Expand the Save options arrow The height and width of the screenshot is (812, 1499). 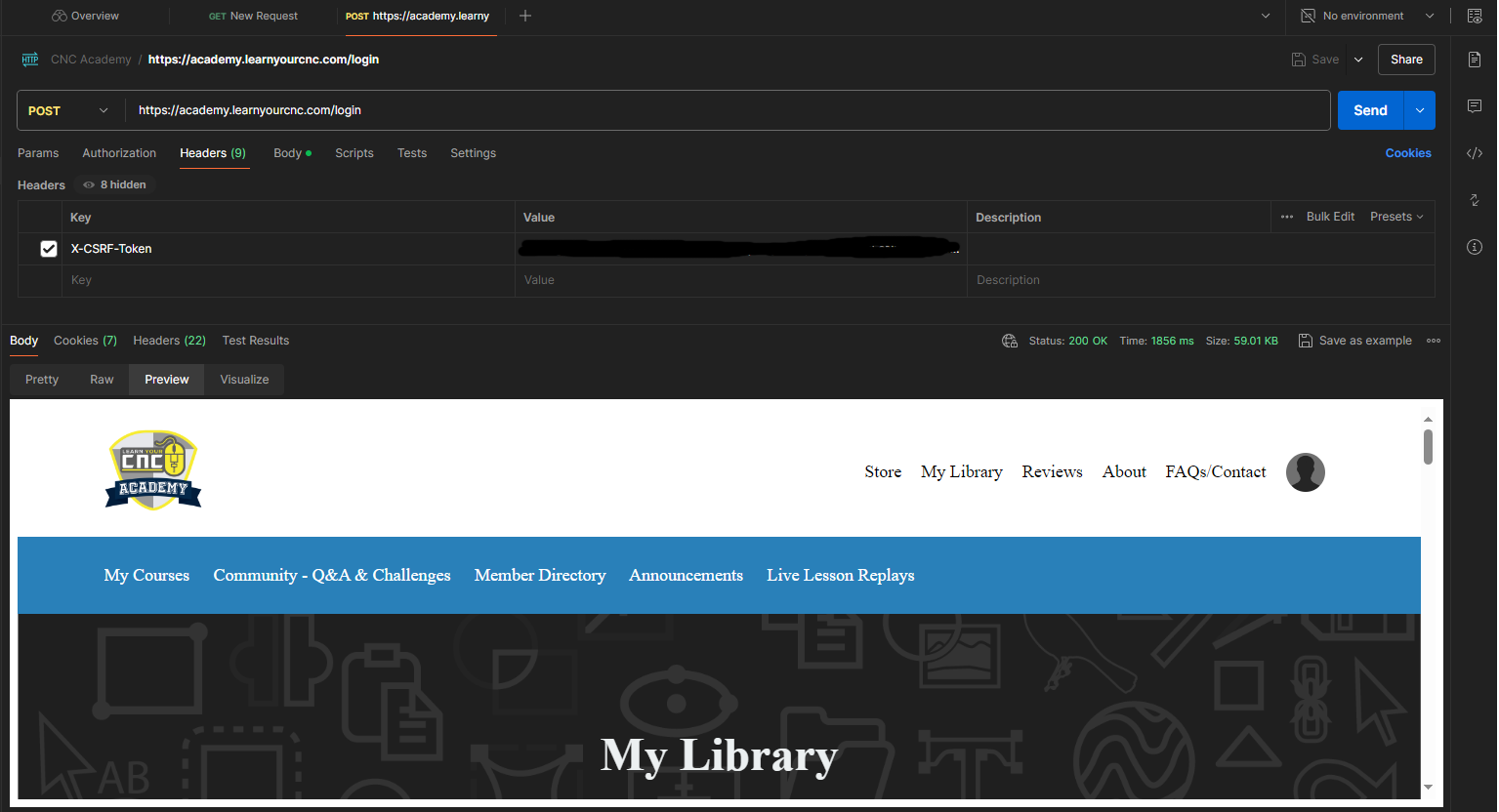coord(1358,60)
